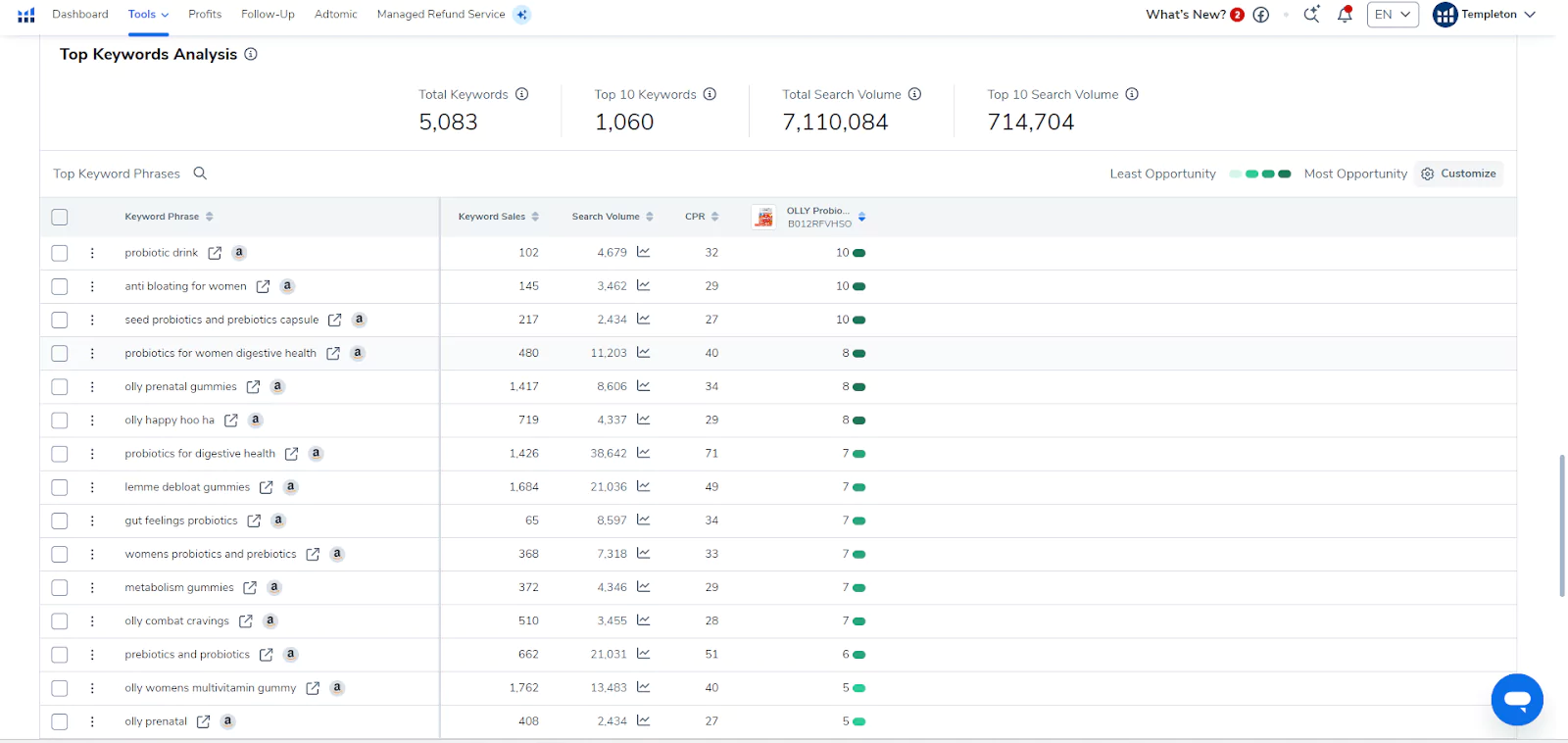The height and width of the screenshot is (743, 1568).
Task: Click opportunity pill for olly womens multivitamin gummy
Action: 859,688
